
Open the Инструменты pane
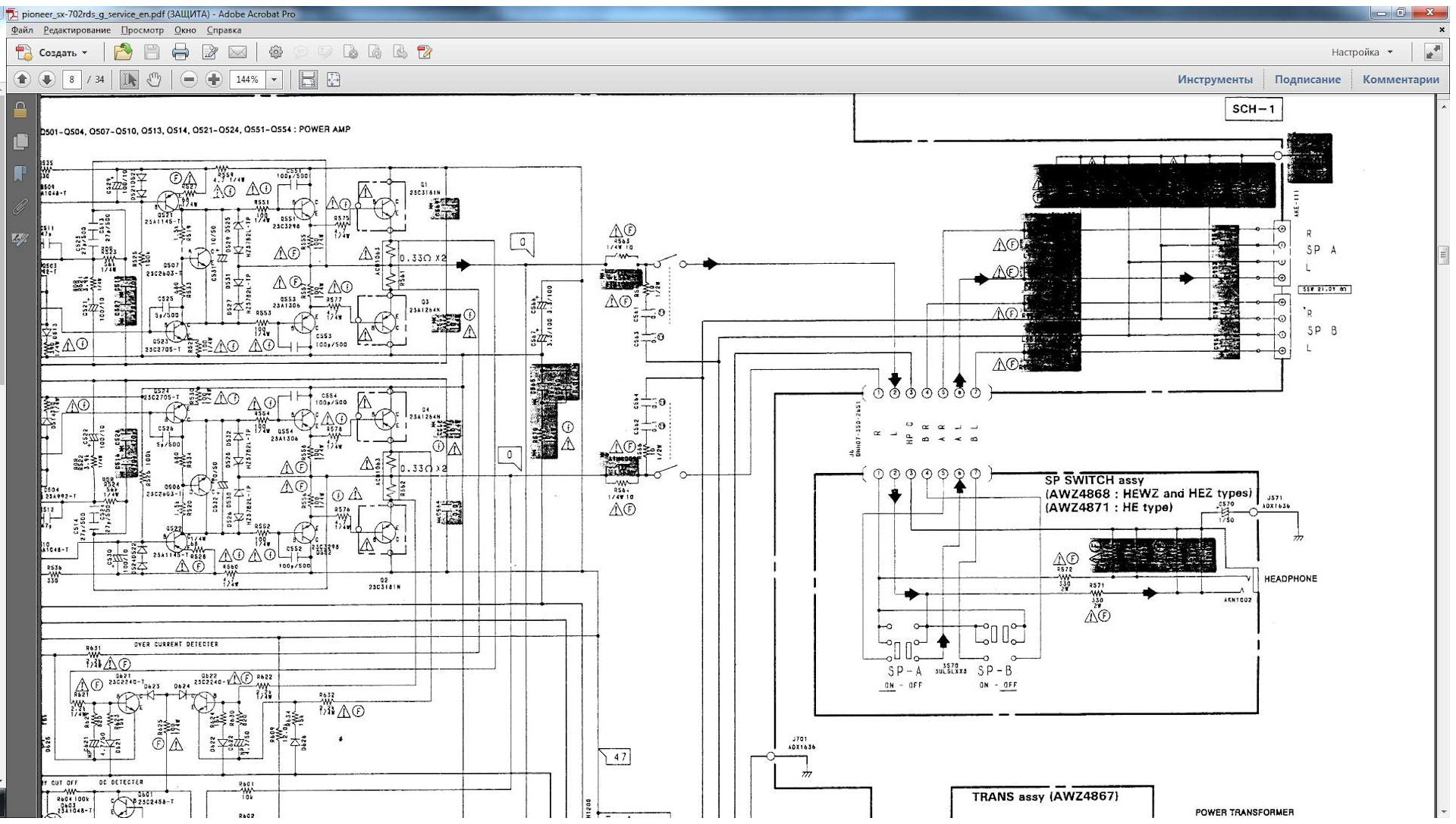1215,80
